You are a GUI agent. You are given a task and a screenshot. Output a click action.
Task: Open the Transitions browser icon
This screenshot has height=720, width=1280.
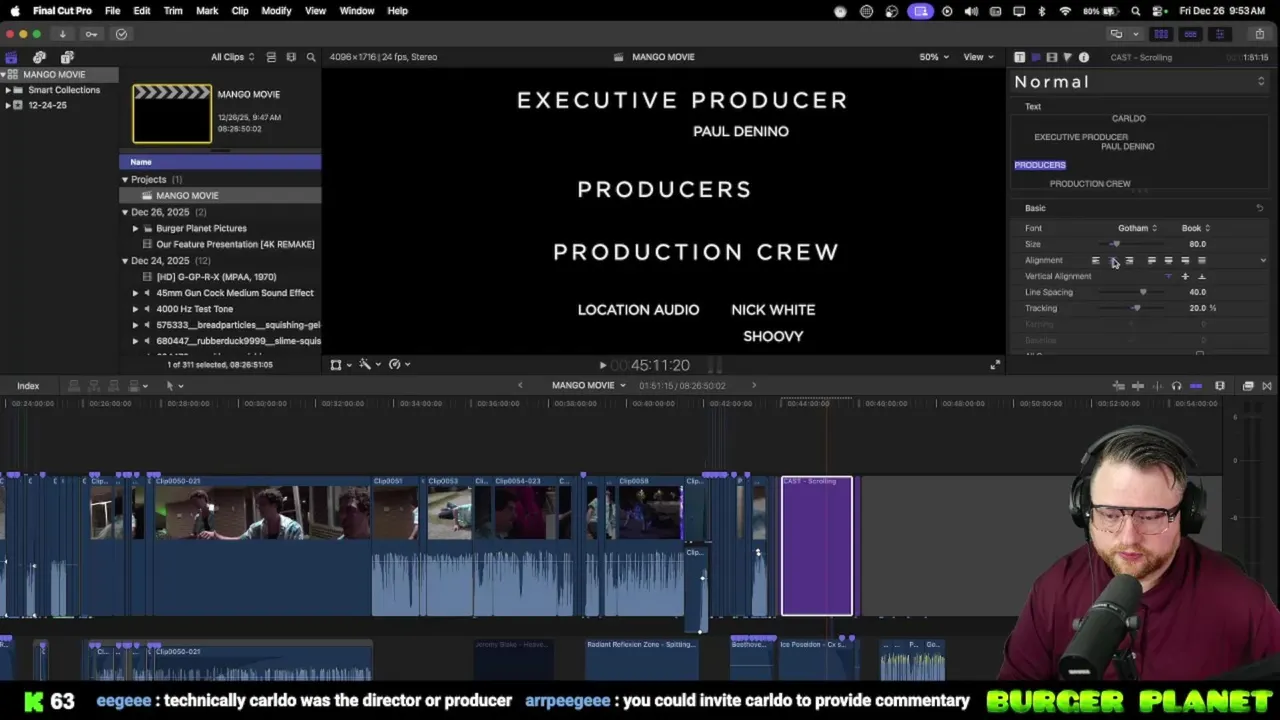click(1267, 386)
